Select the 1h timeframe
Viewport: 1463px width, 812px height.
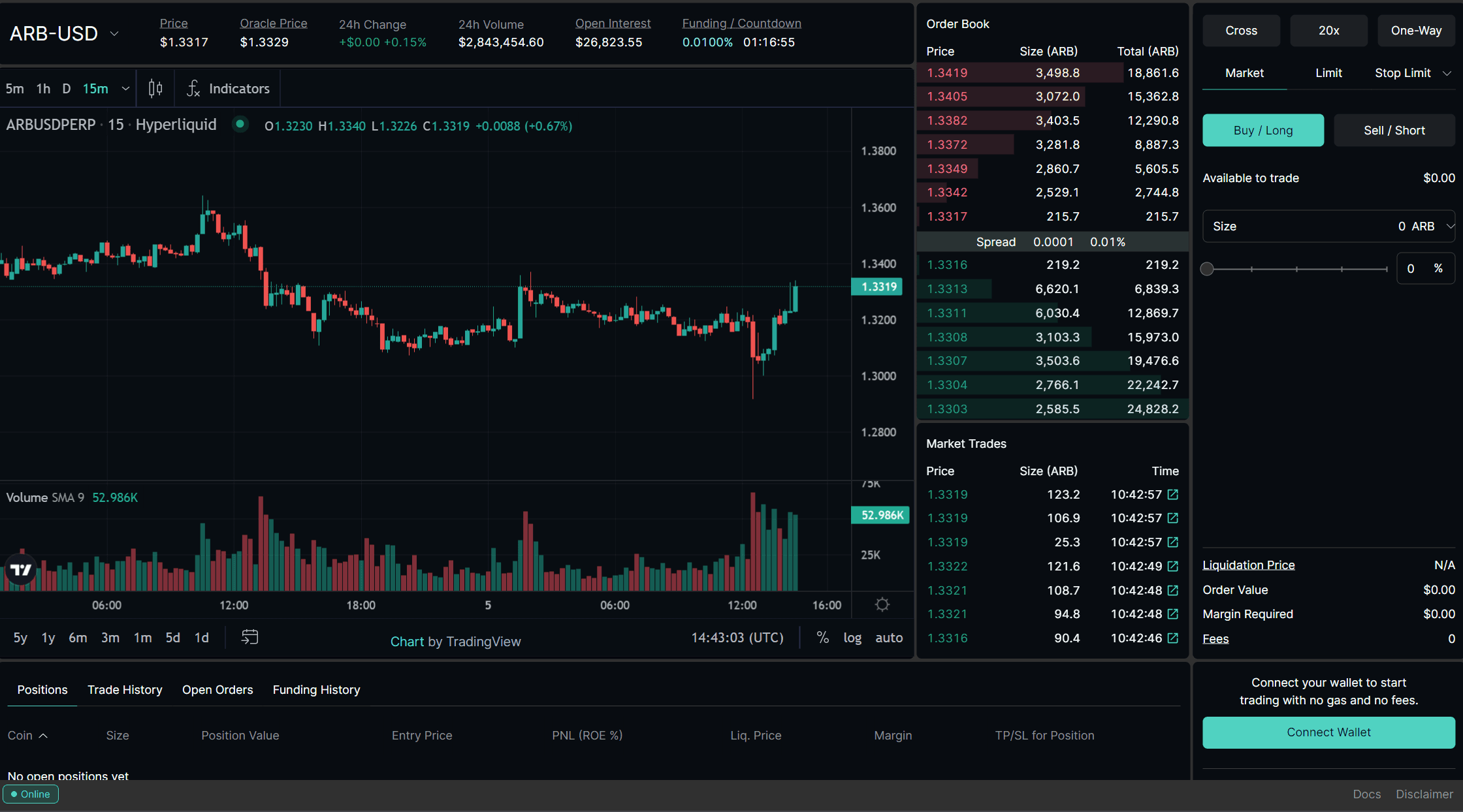[x=43, y=88]
